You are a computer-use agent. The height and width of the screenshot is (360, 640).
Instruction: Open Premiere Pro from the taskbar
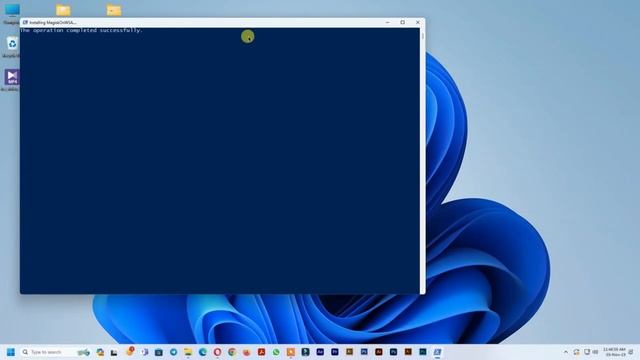pos(335,352)
